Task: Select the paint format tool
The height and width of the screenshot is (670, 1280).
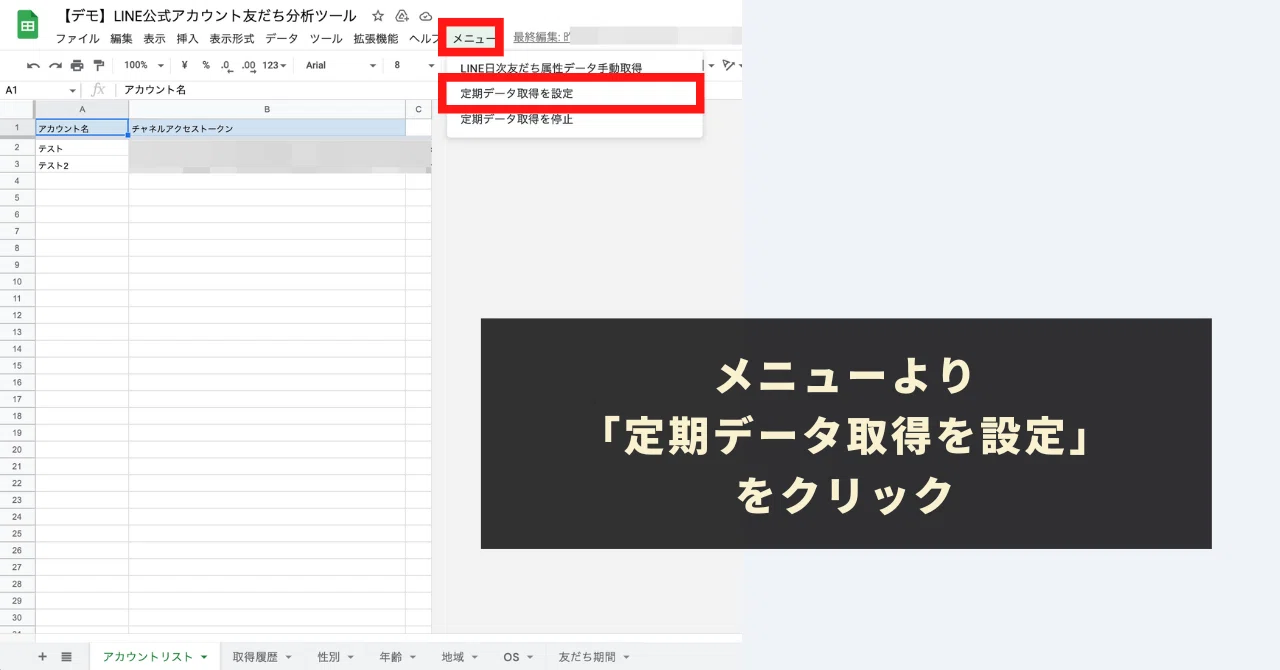Action: coord(98,65)
